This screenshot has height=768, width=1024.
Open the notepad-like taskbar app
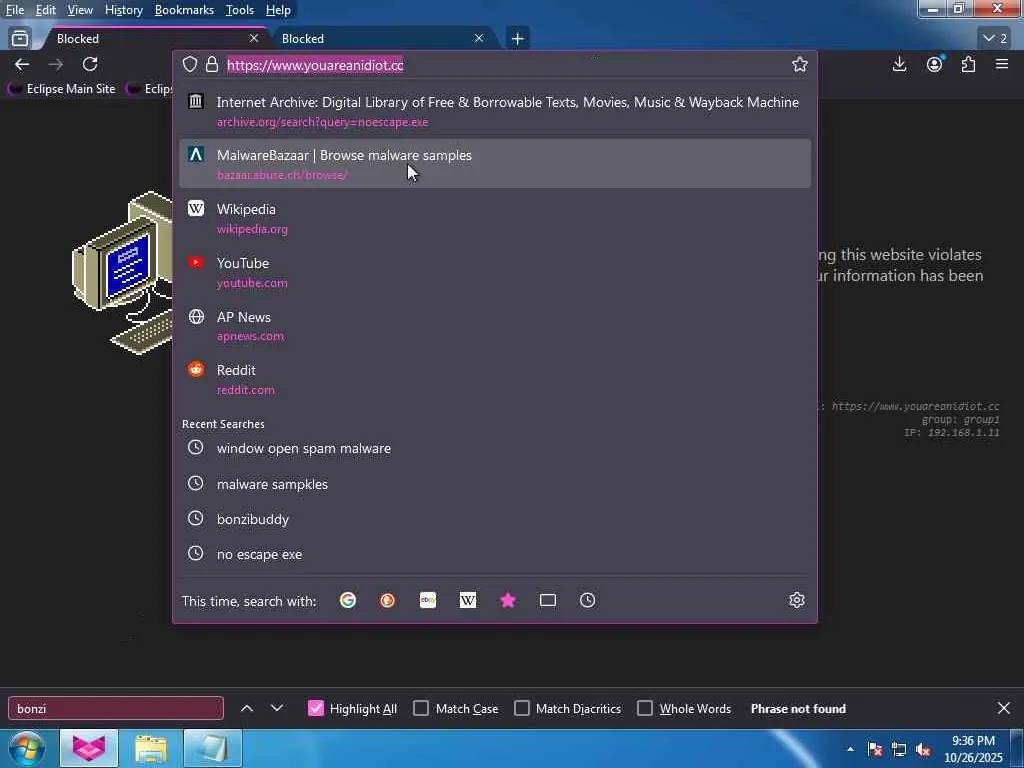coord(213,748)
